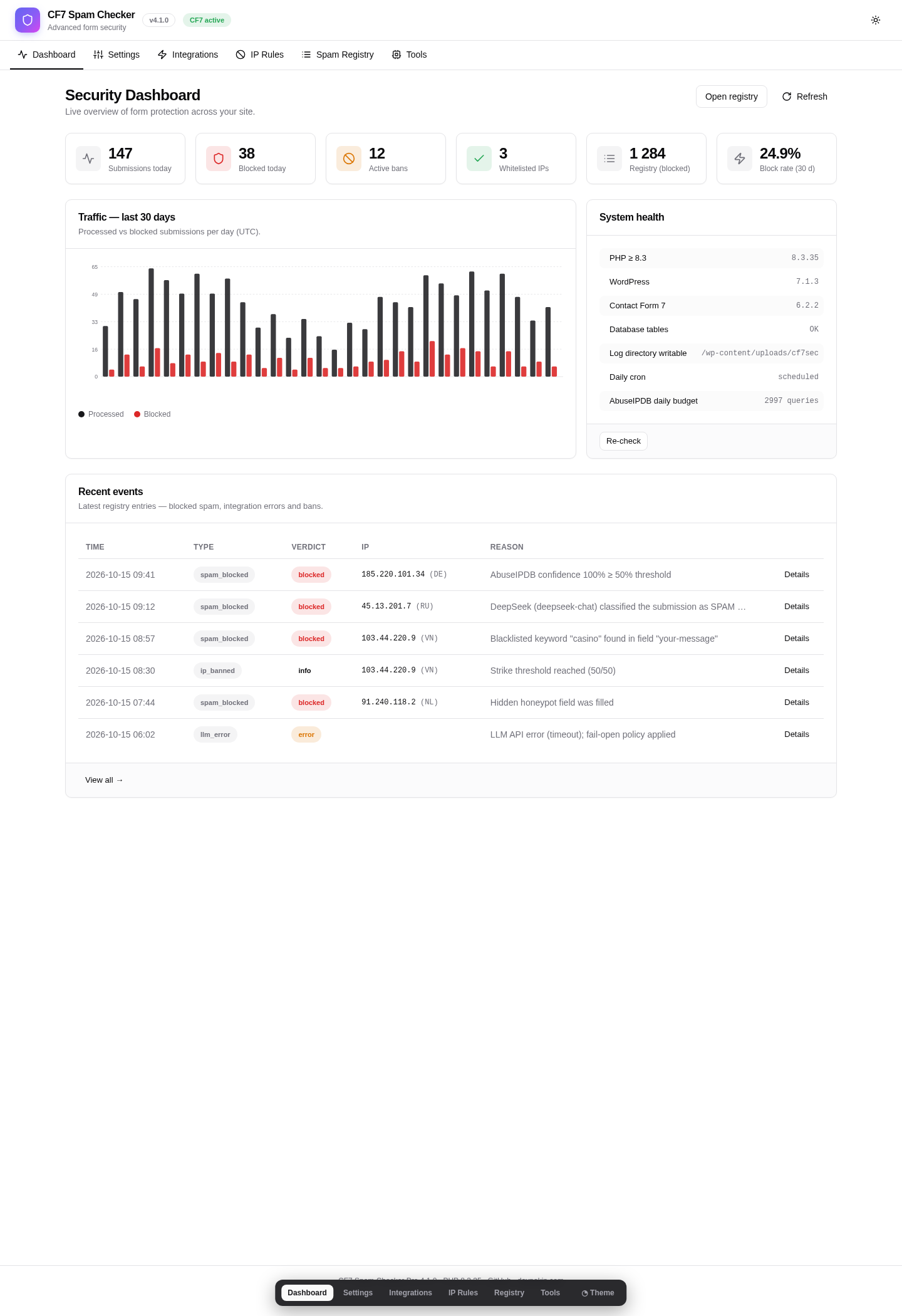This screenshot has height=1316, width=902.
Task: Click the ip_banned type badge
Action: [217, 671]
